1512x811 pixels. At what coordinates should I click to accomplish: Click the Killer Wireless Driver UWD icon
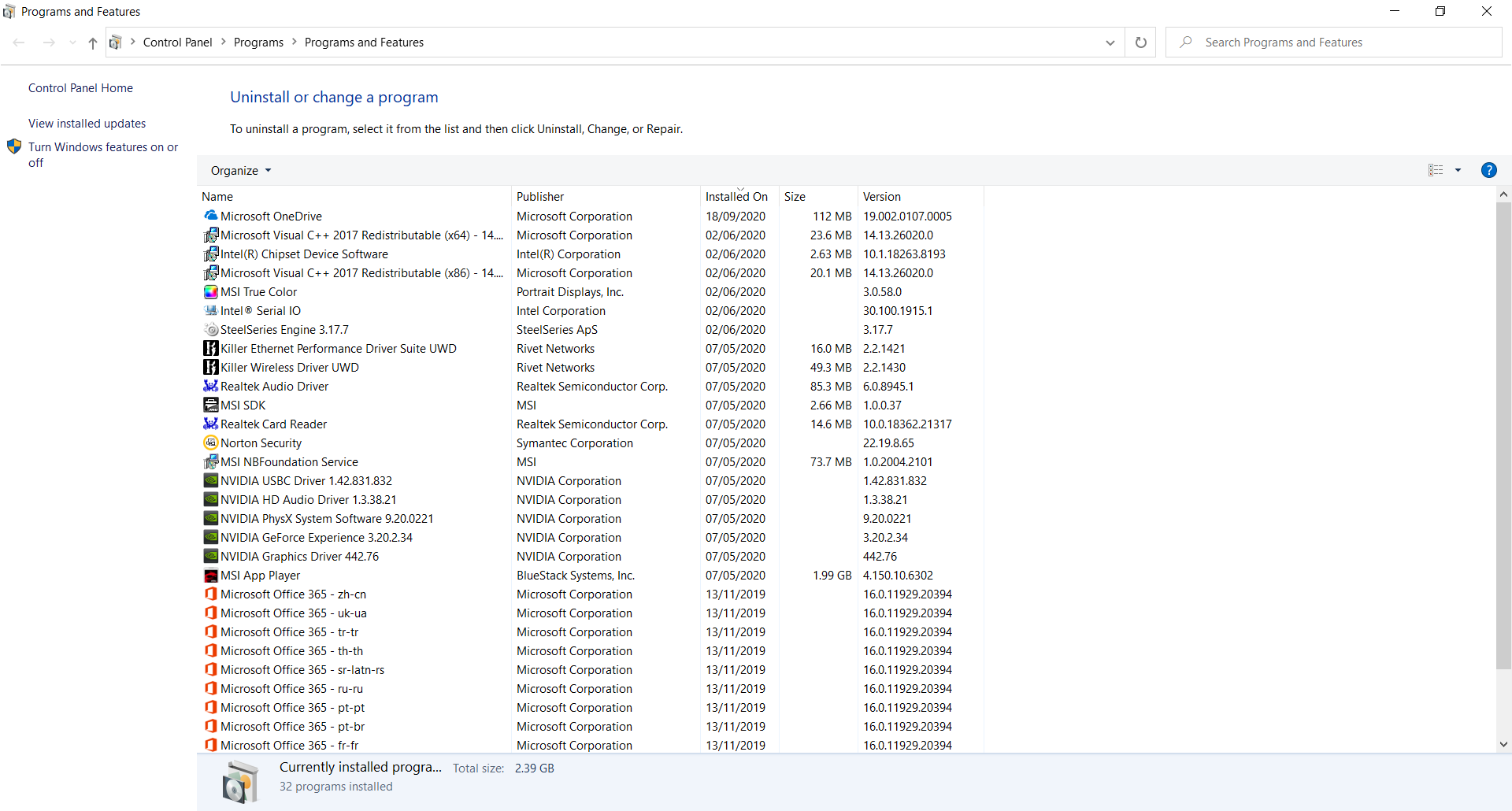(210, 367)
